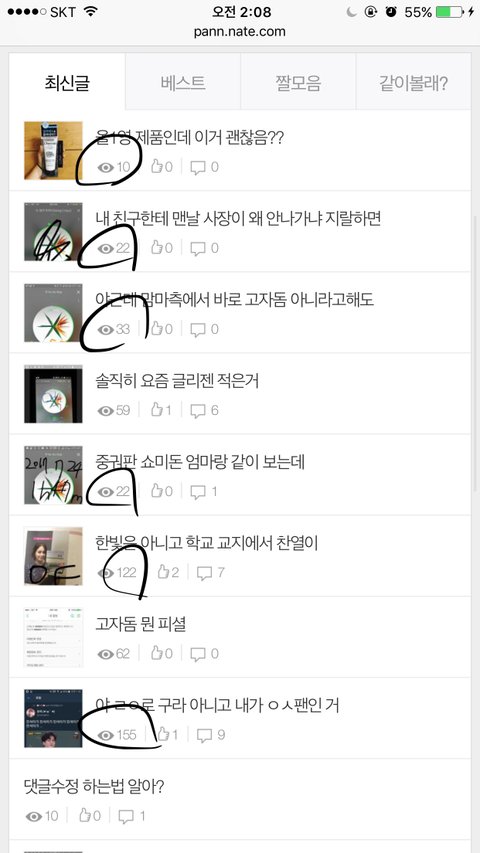
Task: Tap the thumbs-up icon on 댓글수정 하는법 알아?
Action: click(x=85, y=815)
